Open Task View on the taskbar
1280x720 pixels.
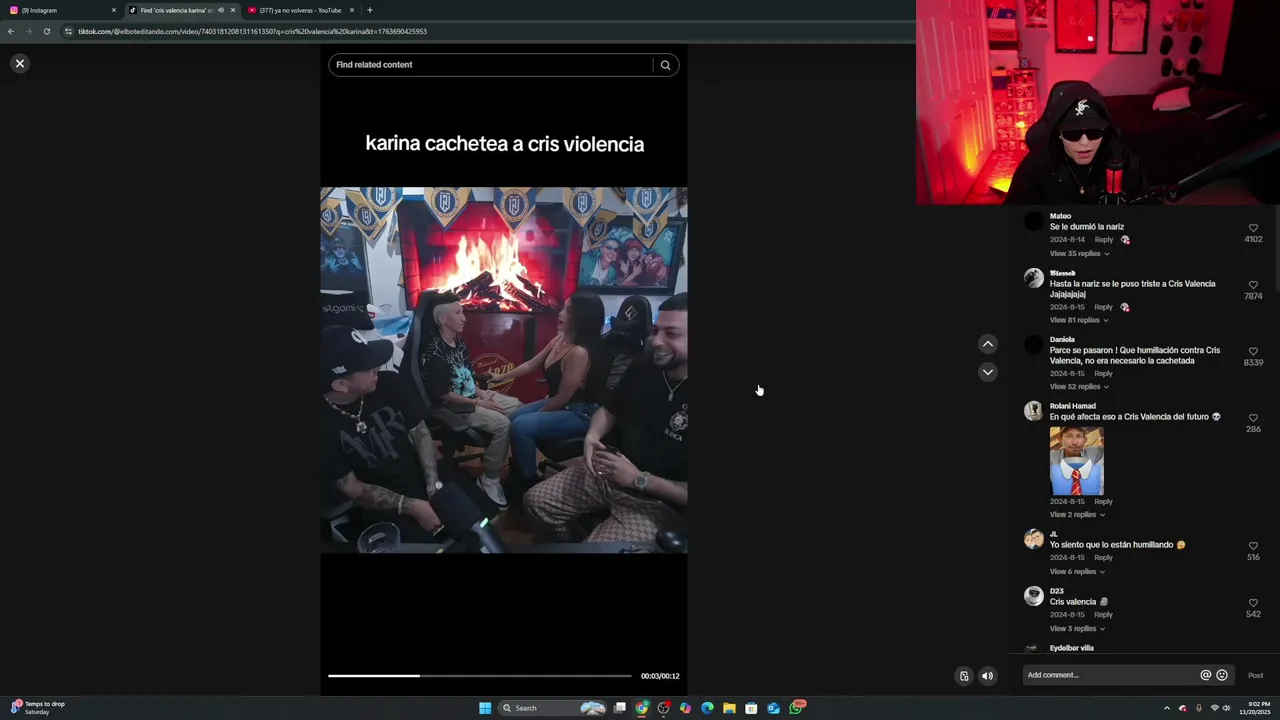coord(620,708)
